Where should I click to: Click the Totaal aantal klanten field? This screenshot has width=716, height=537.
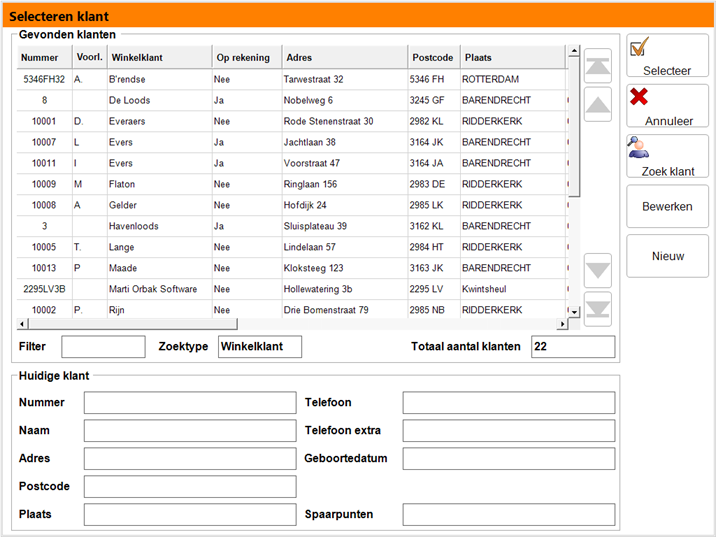(x=573, y=347)
